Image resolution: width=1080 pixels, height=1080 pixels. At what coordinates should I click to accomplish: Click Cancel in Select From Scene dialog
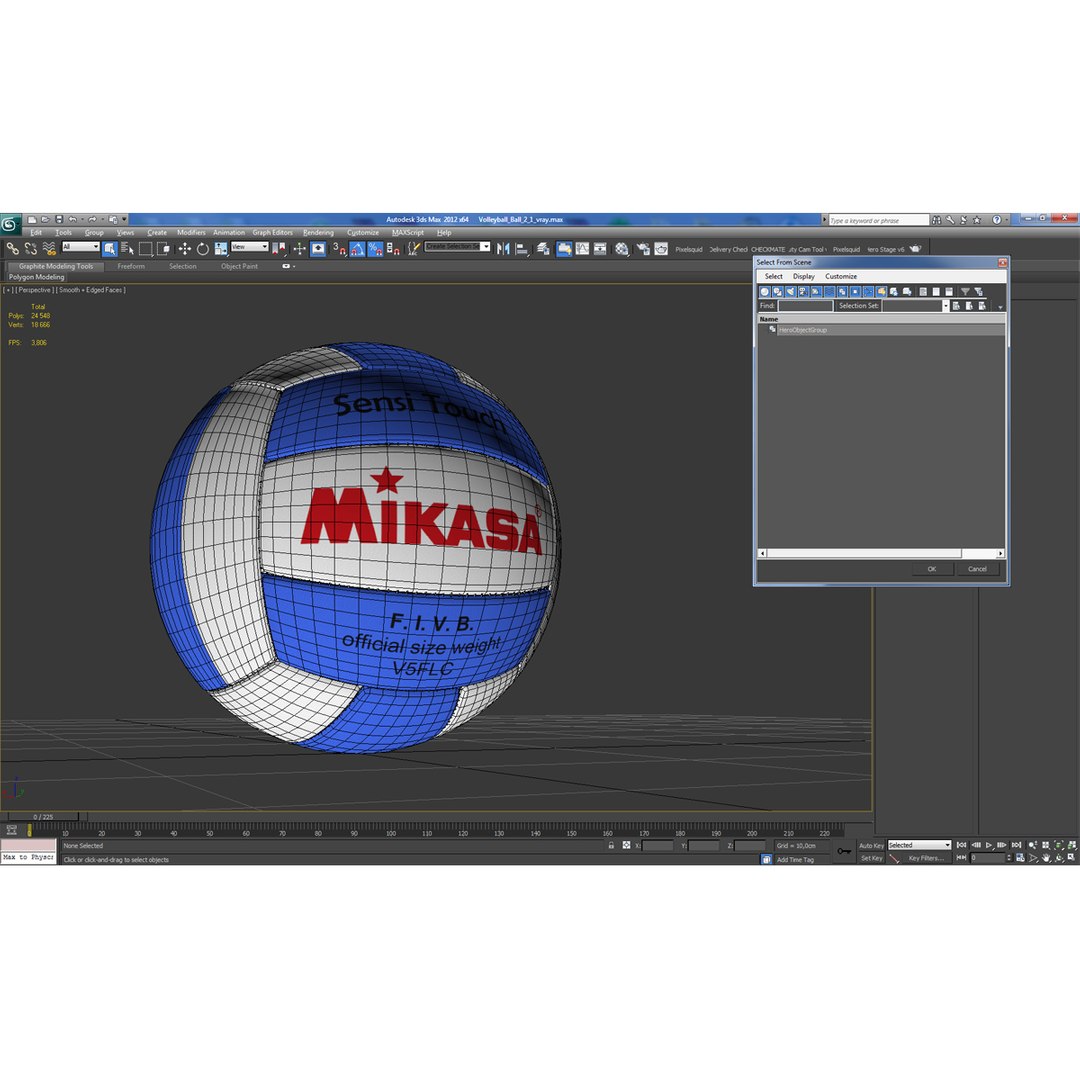tap(977, 569)
